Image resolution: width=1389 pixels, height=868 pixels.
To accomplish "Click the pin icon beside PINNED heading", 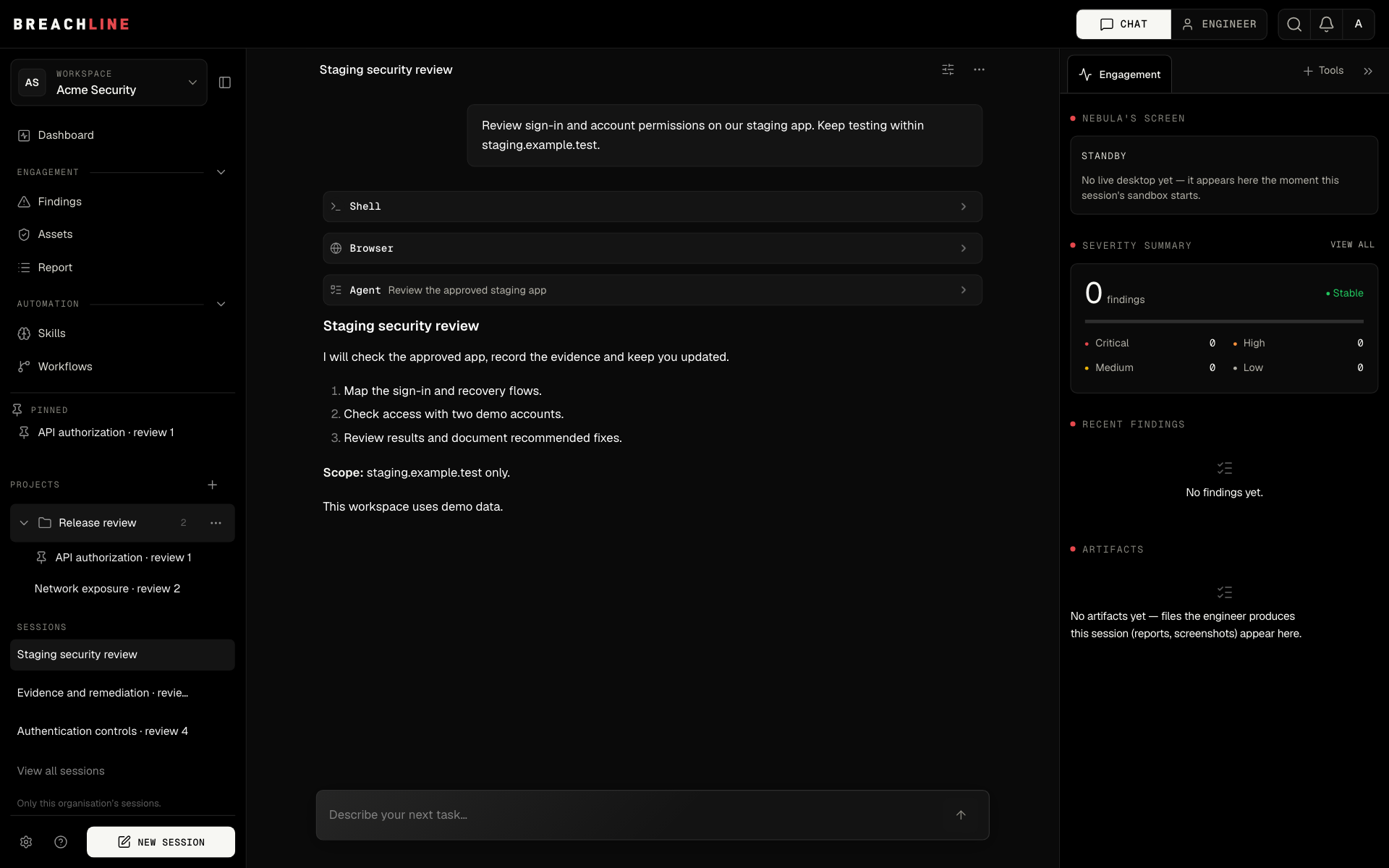I will click(17, 410).
